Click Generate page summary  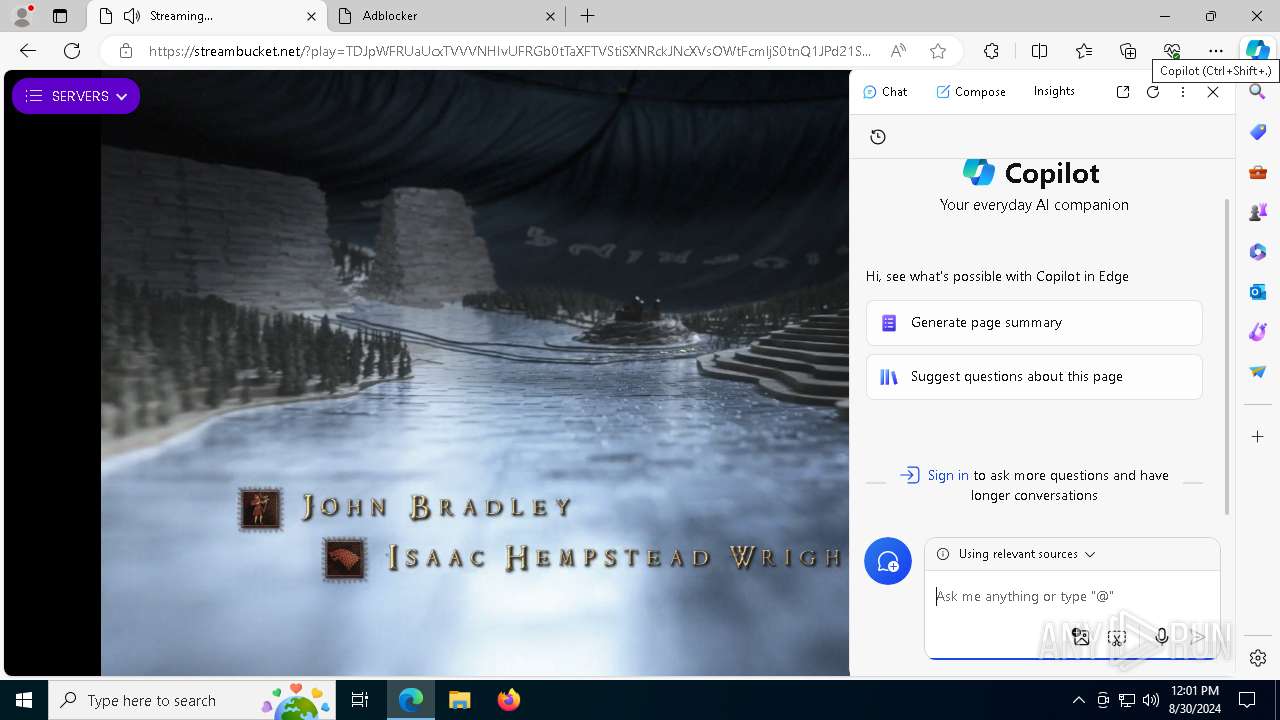tap(1034, 323)
